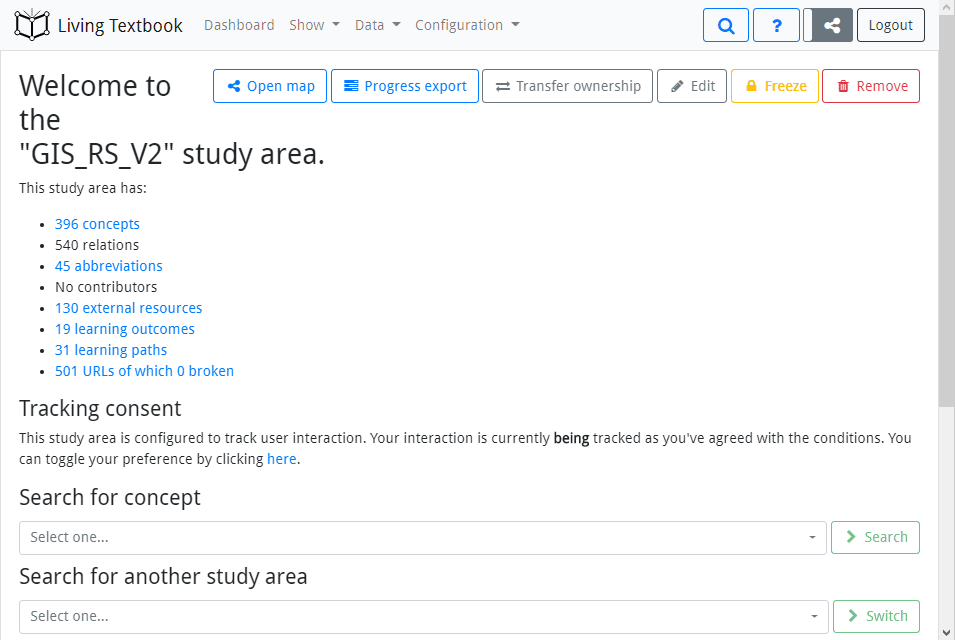955x640 pixels.
Task: Freeze the study area with lock button
Action: 775,86
